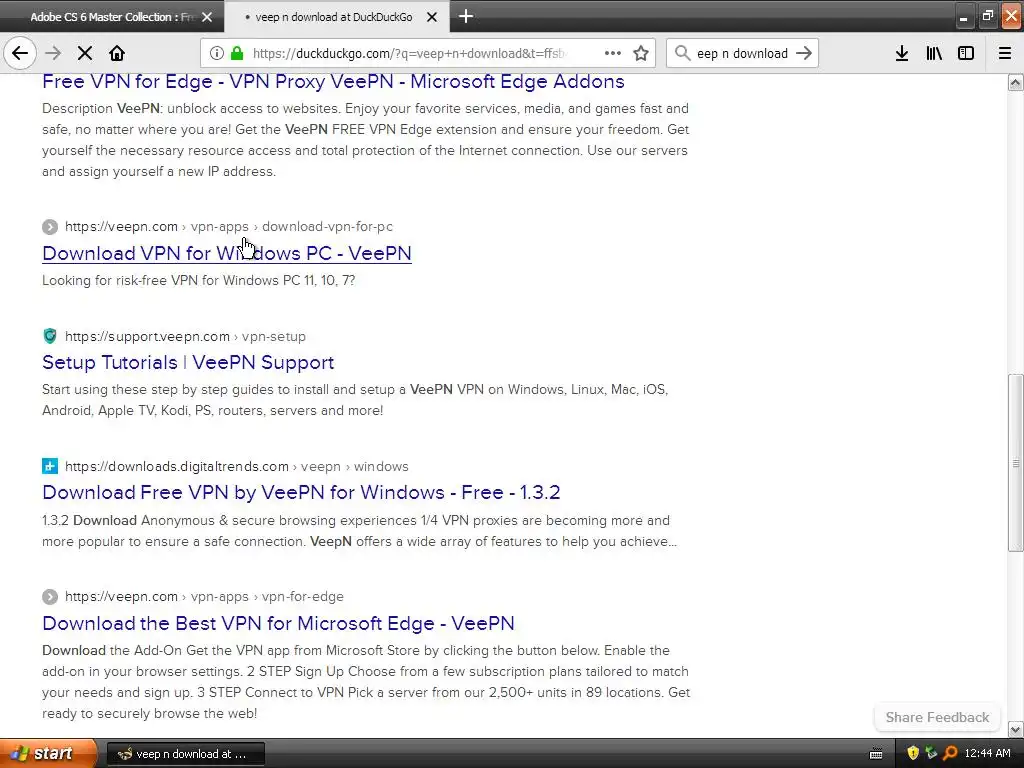Click the green secure connection padlock

tap(237, 53)
